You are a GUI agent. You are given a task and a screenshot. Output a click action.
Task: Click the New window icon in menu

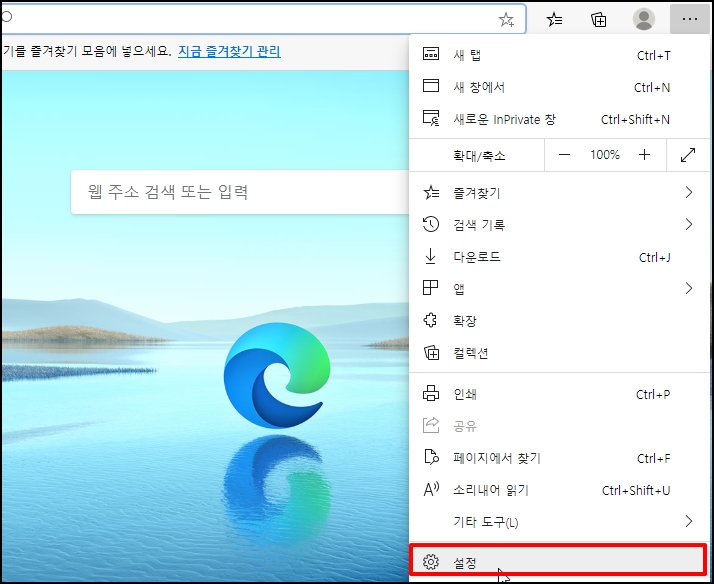431,86
